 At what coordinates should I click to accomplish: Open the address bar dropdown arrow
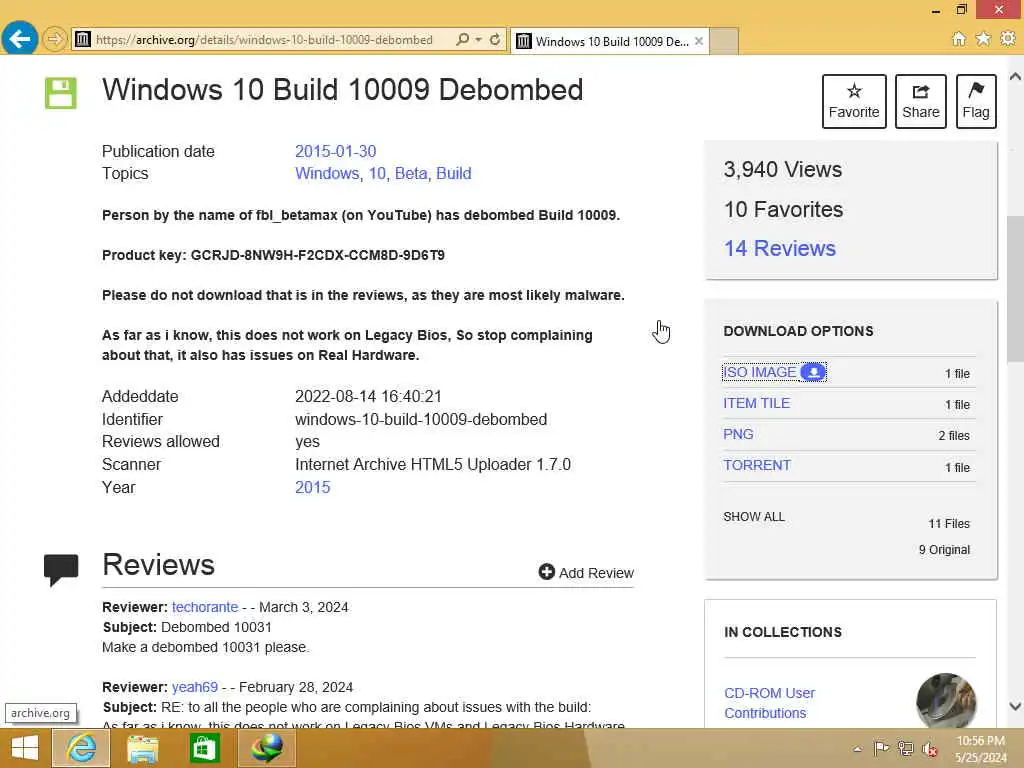point(479,40)
